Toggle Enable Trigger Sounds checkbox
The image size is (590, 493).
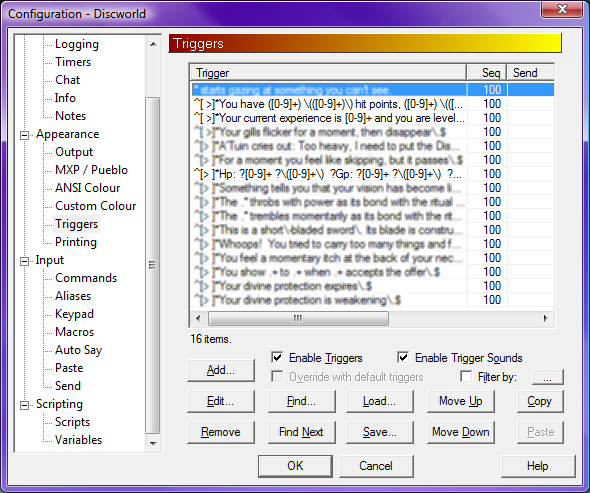tap(403, 357)
